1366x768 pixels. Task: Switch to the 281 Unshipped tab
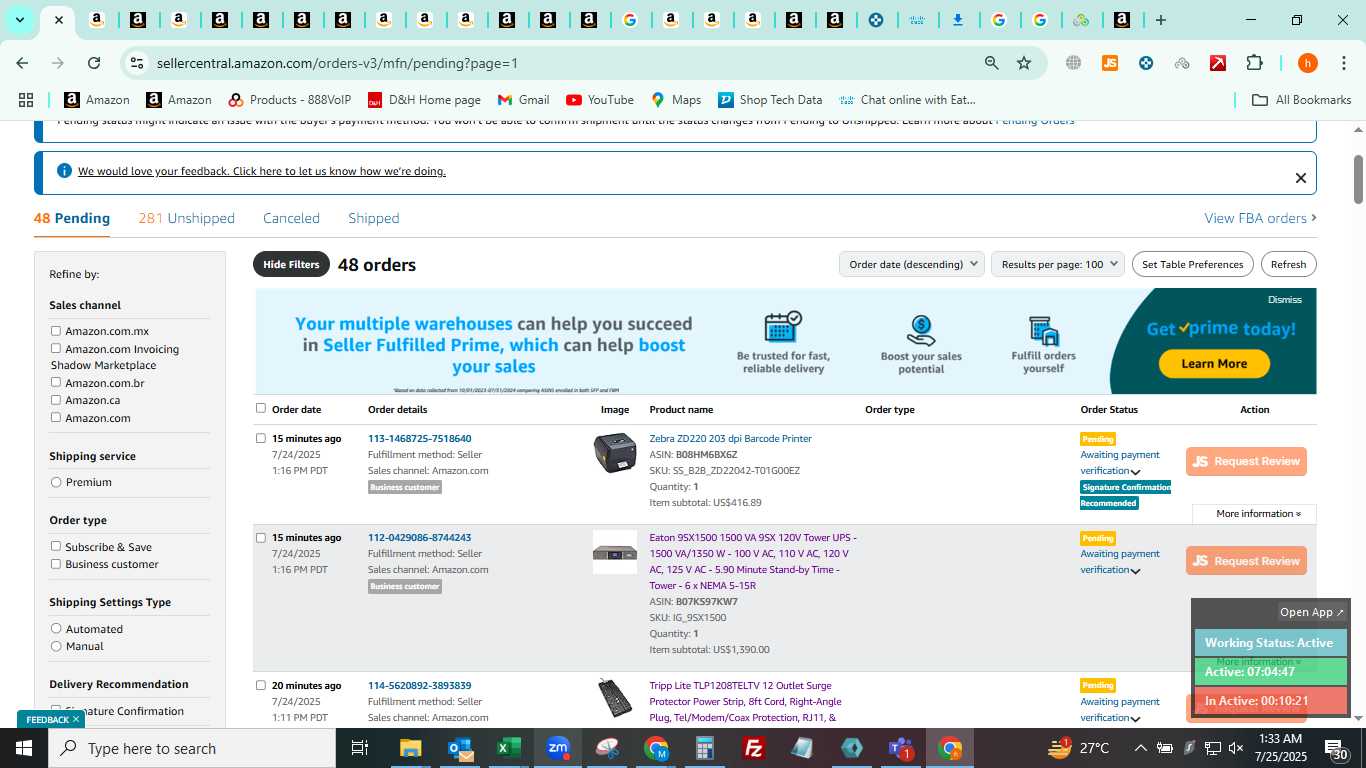[x=187, y=218]
